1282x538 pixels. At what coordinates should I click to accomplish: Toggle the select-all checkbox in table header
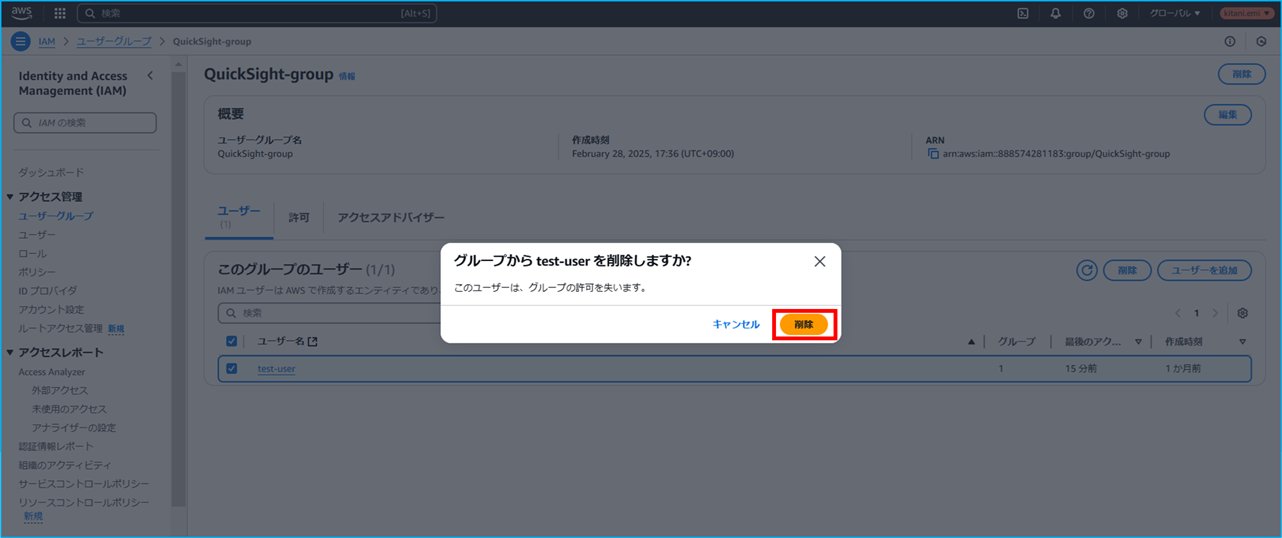232,341
